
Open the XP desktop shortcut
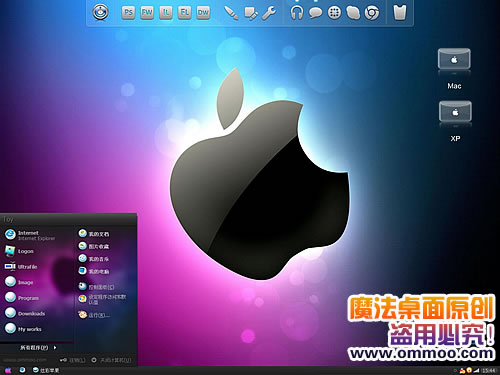tap(455, 121)
